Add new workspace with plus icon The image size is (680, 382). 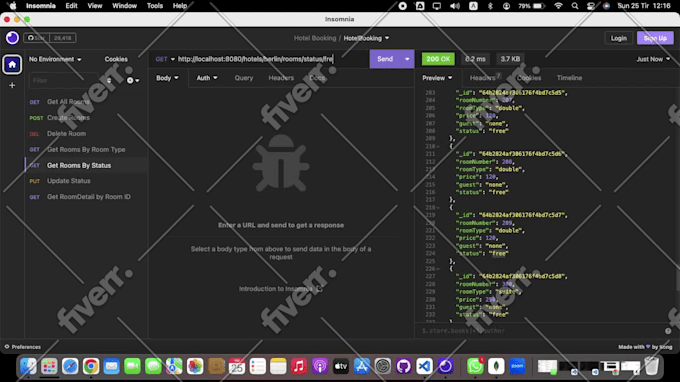[12, 85]
